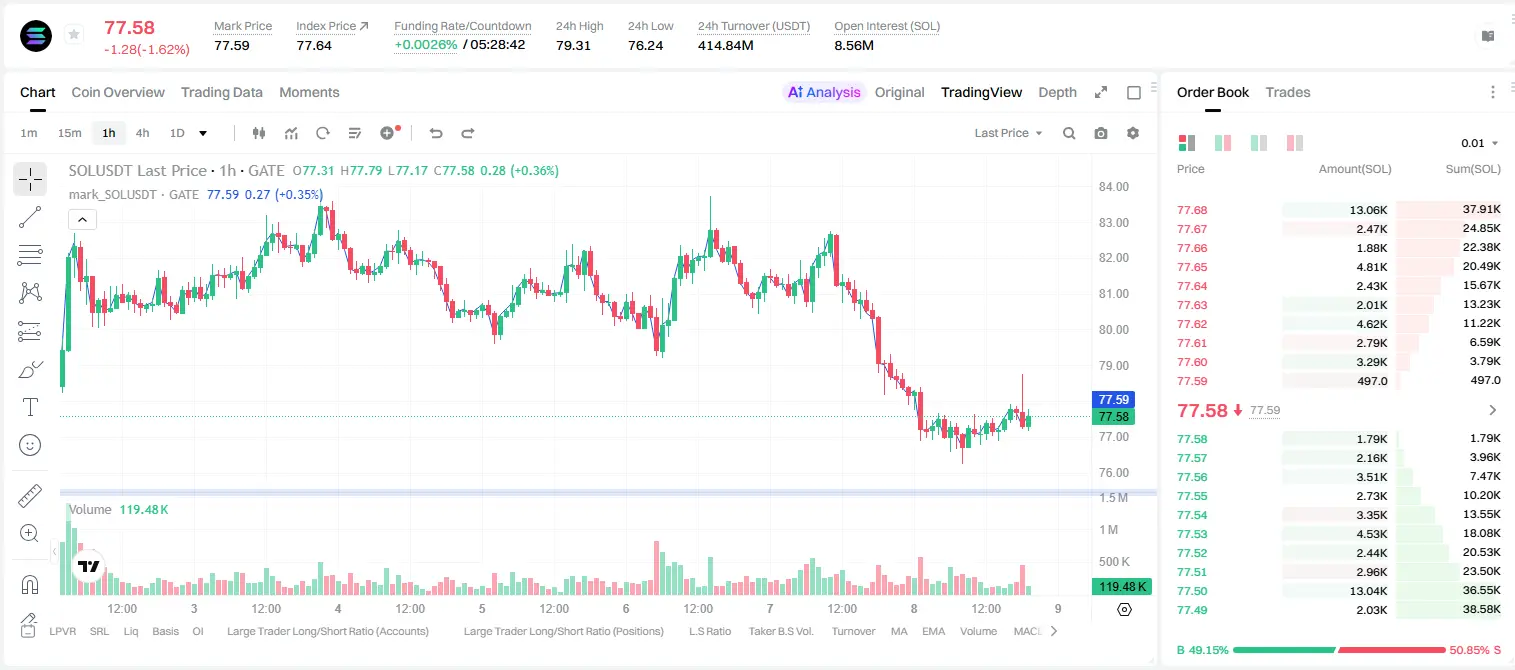1515x670 pixels.
Task: Select the 4h timeframe
Action: [x=142, y=133]
